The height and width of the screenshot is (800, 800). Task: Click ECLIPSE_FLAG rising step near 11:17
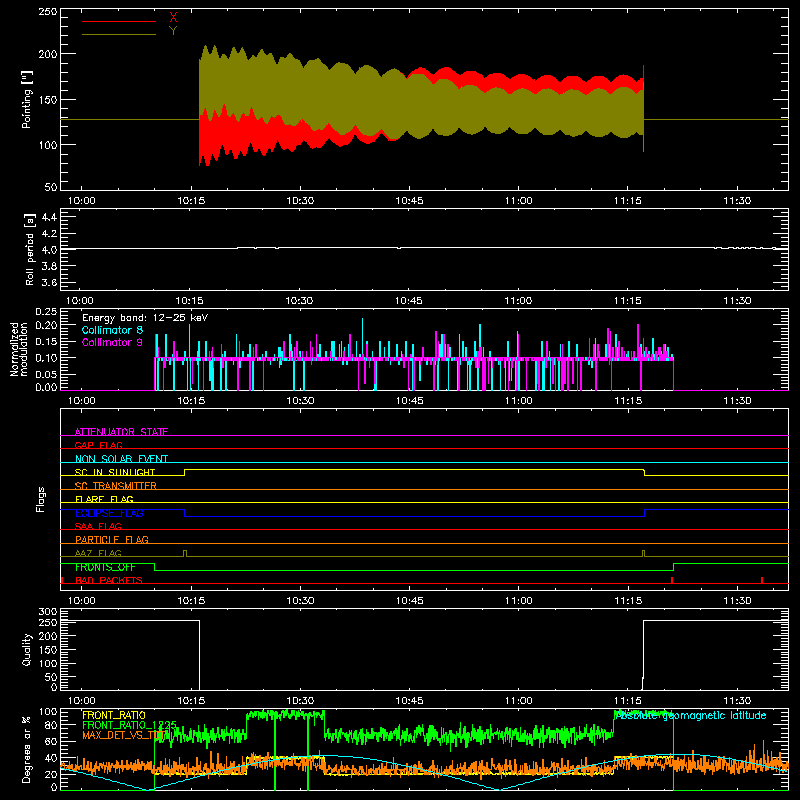pos(645,513)
